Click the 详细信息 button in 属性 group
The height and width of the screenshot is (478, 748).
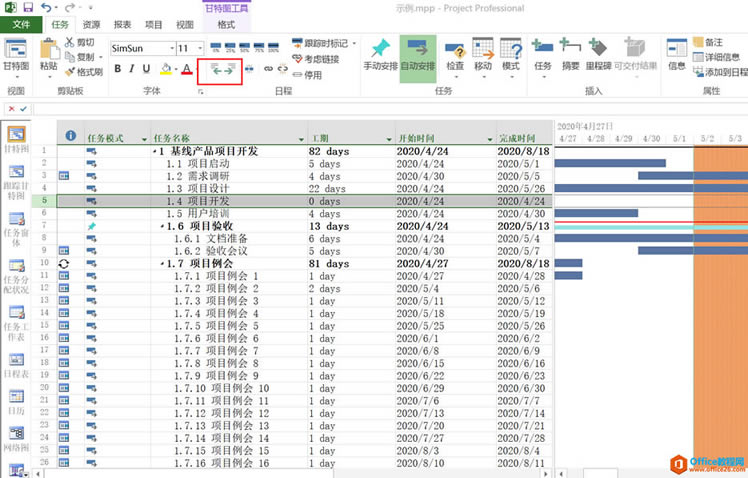point(717,57)
